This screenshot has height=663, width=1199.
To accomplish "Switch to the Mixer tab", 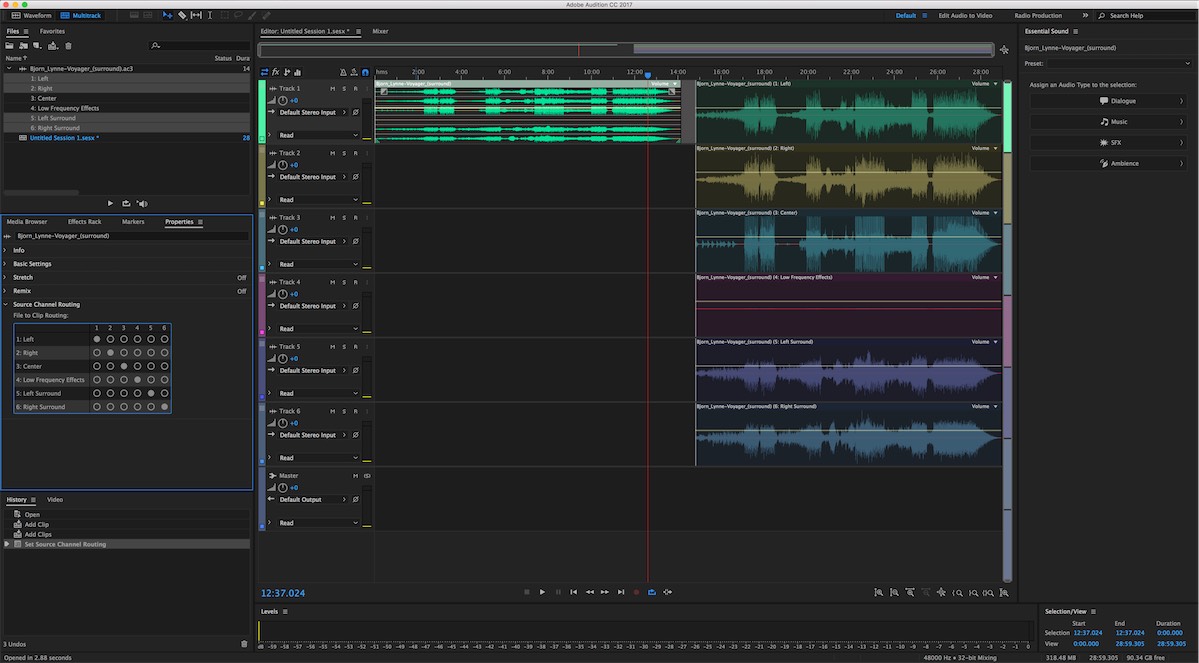I will pyautogui.click(x=380, y=31).
